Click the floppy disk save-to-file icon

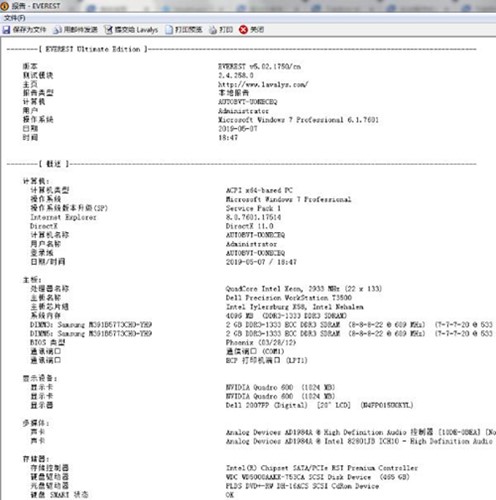click(x=6, y=30)
